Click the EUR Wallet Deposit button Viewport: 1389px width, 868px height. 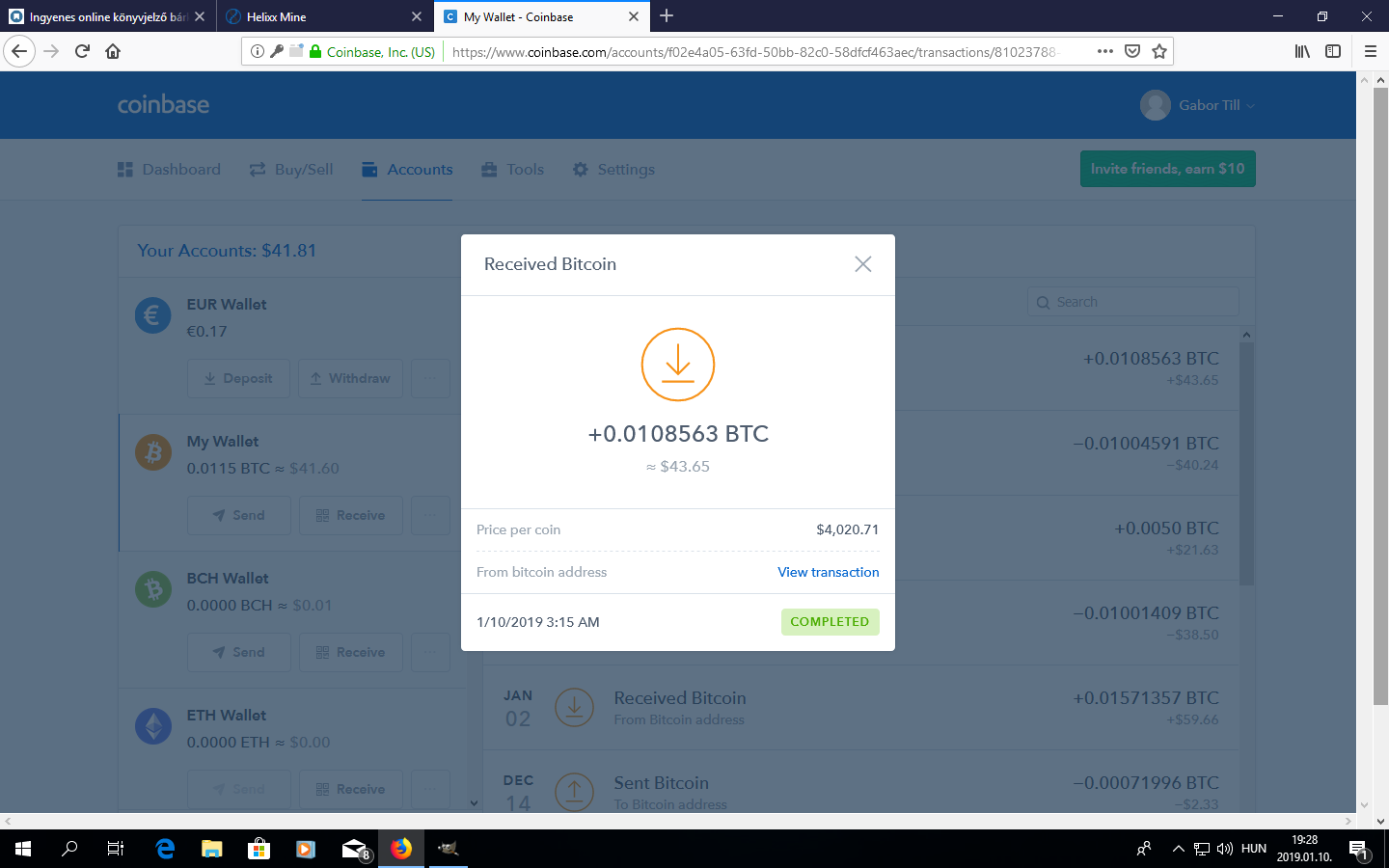pos(238,379)
